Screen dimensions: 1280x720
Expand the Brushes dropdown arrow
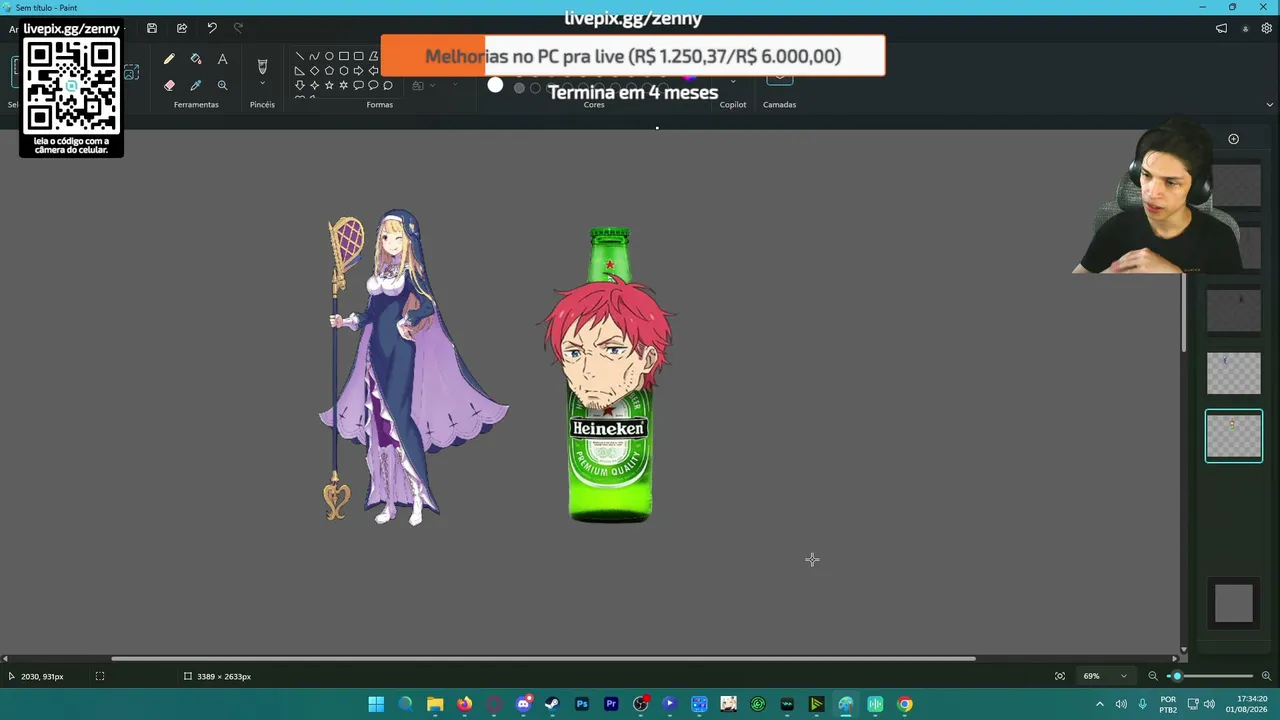262,84
